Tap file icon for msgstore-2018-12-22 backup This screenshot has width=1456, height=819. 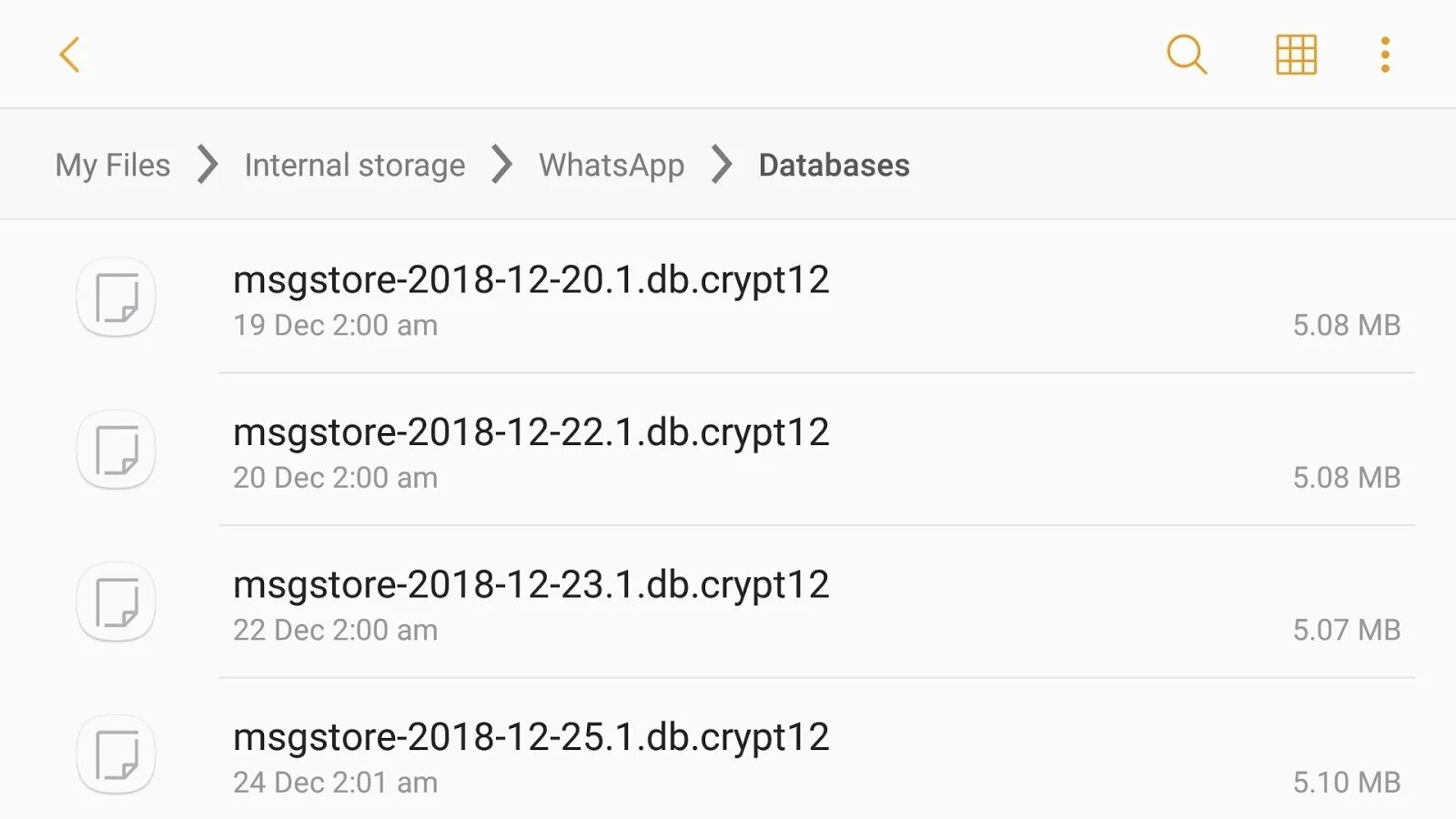[116, 450]
